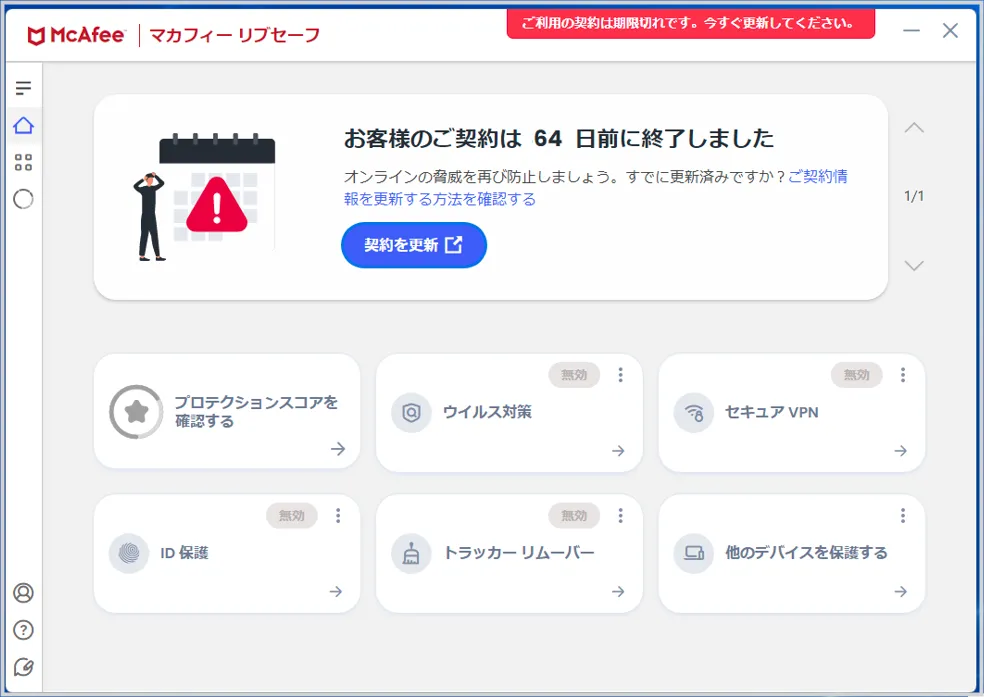
Task: Open the 他のデバイスを保護する card arrow
Action: coord(901,592)
